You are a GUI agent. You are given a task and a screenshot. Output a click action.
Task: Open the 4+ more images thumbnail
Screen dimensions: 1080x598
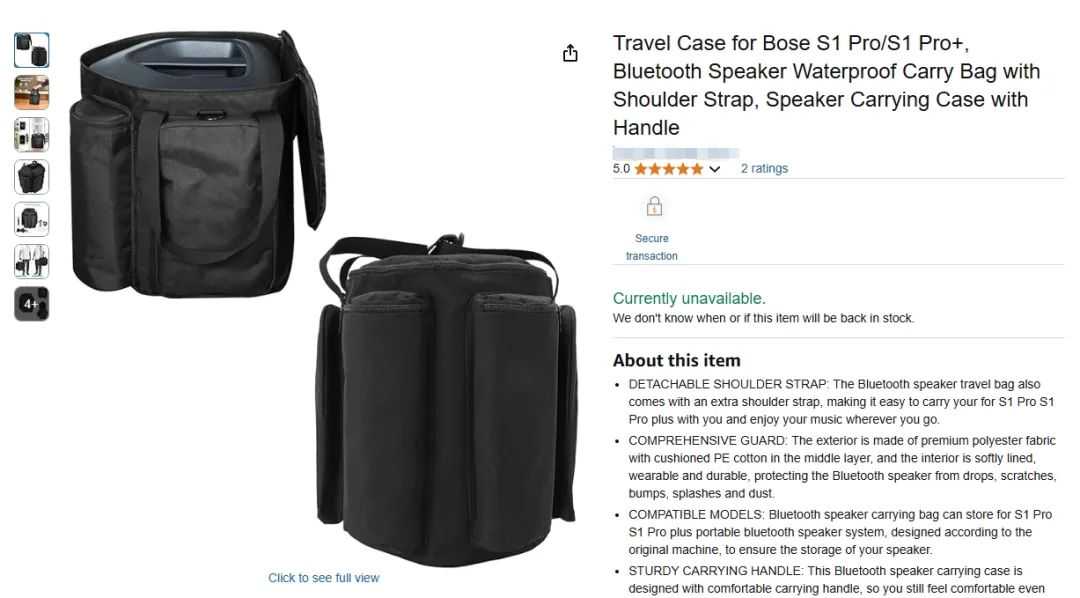32,304
